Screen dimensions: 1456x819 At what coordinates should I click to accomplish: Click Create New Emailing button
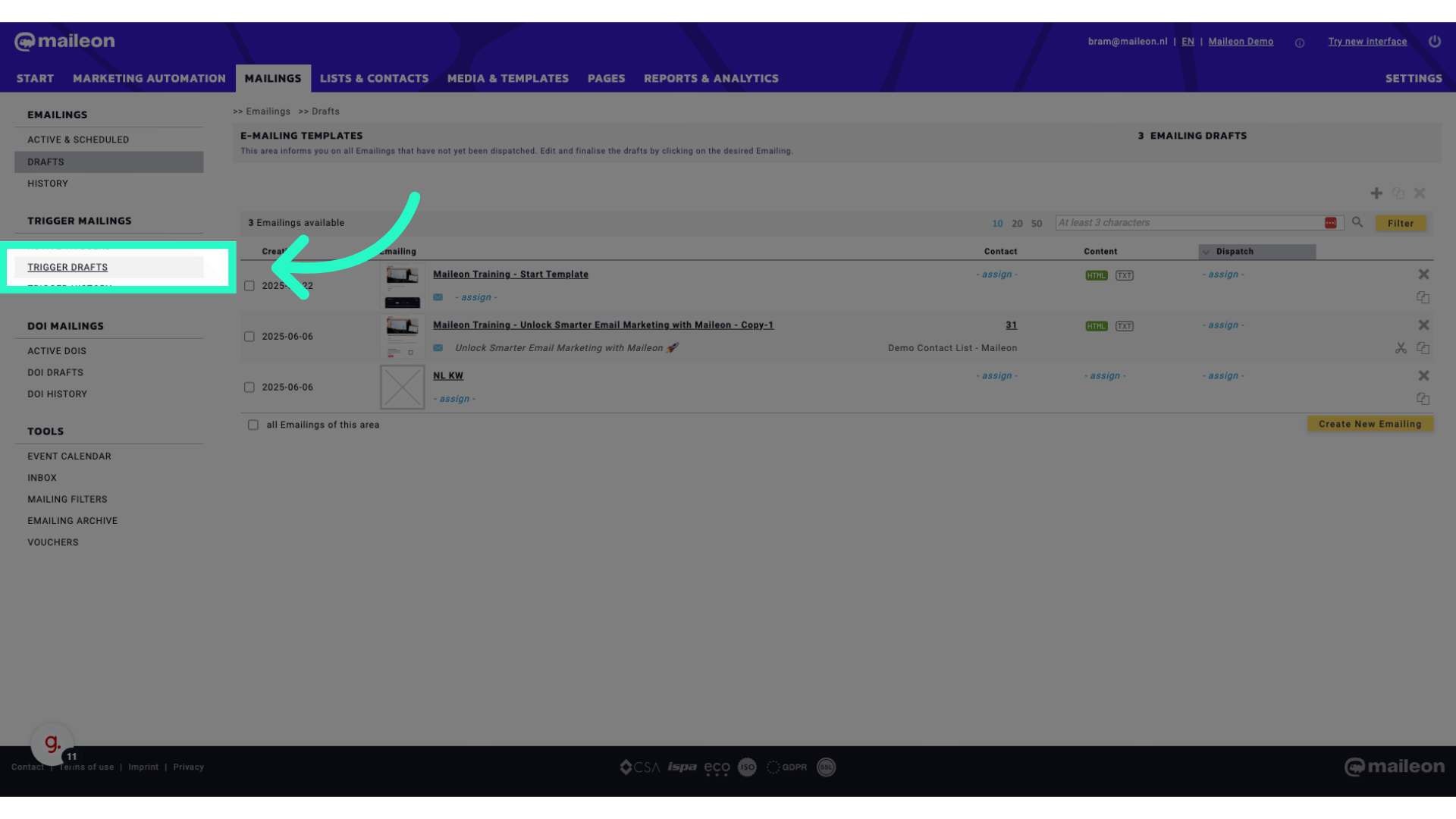coord(1370,424)
